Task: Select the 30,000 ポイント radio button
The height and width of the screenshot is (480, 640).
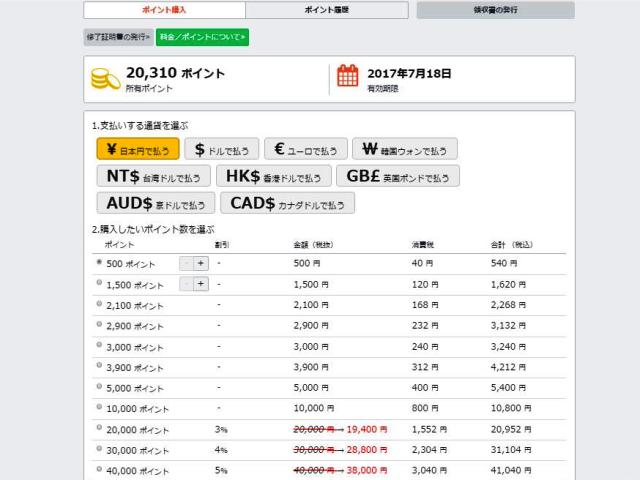Action: [x=99, y=448]
